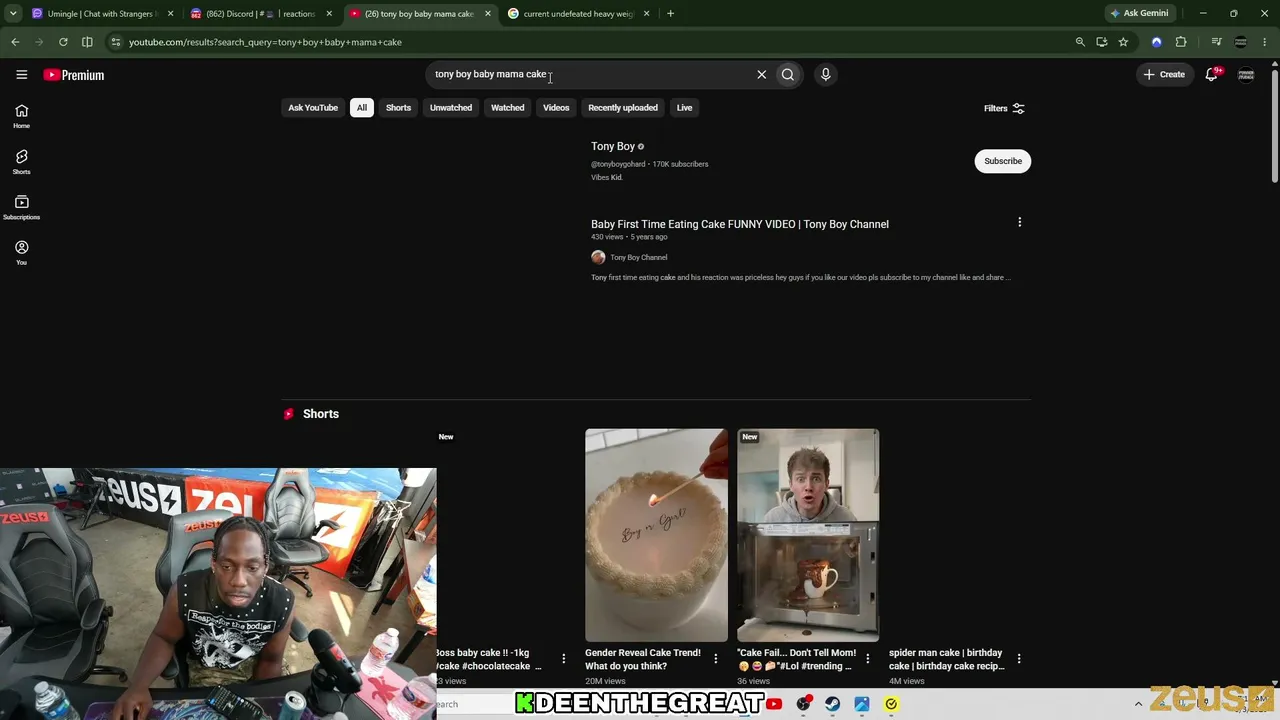Open the YouTube account avatar menu
The width and height of the screenshot is (1280, 720).
click(1246, 74)
